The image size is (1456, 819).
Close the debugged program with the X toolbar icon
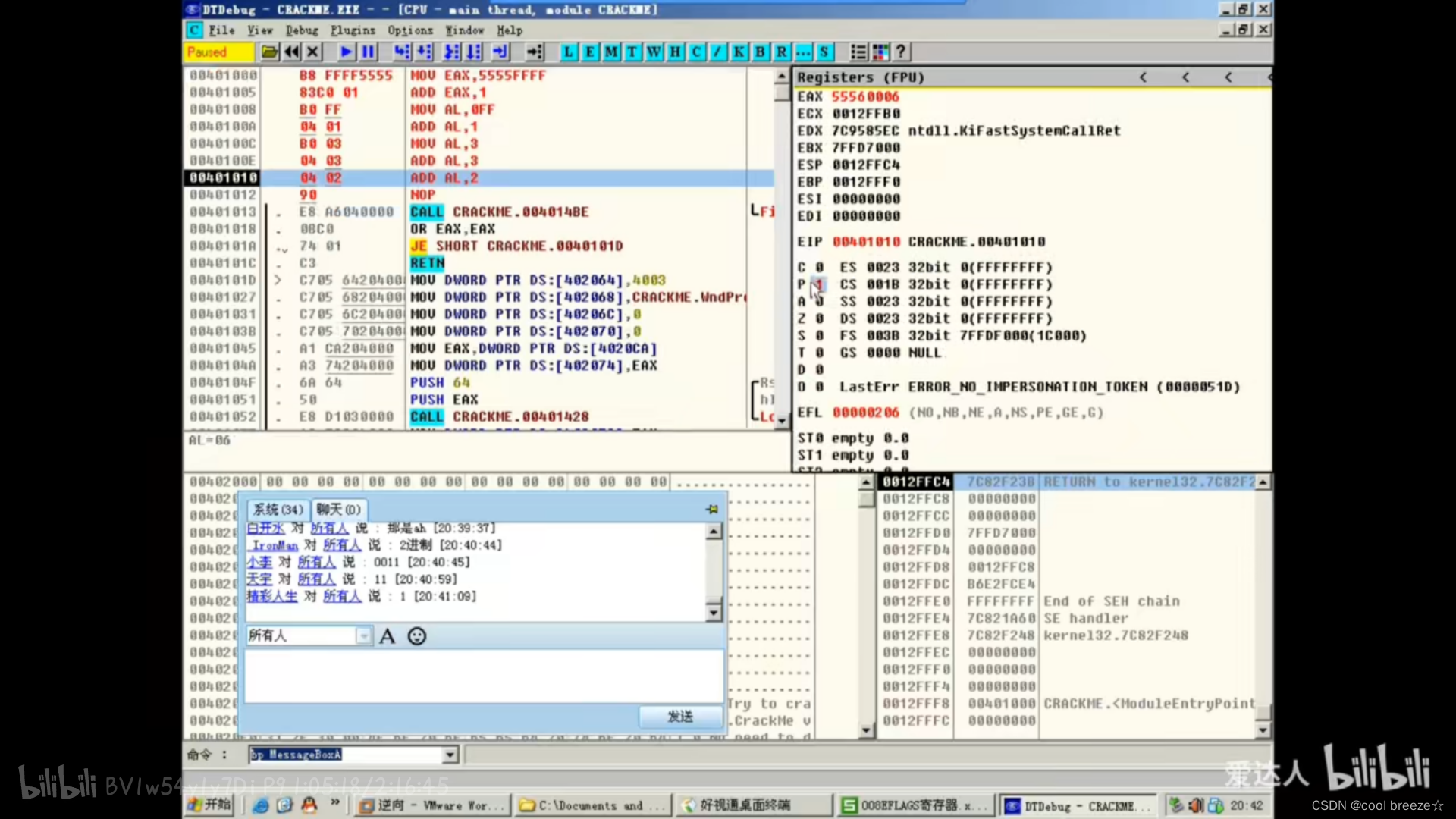312,52
